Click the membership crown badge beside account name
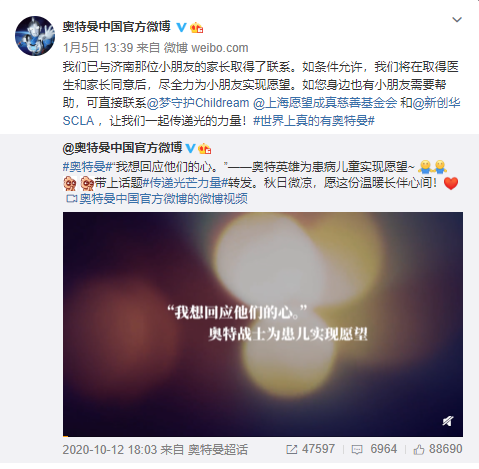Viewport: 479px width, 469px height. [197, 28]
